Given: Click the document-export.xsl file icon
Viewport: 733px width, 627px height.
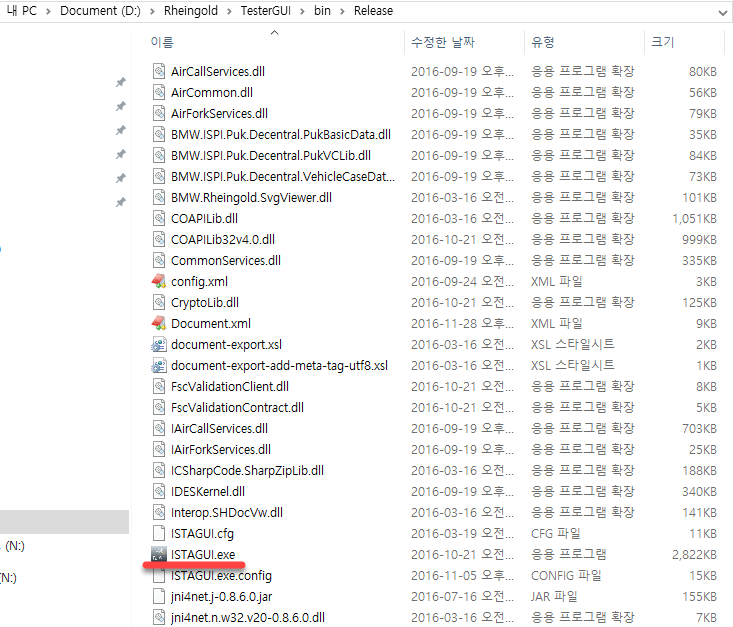Looking at the screenshot, I should point(159,344).
